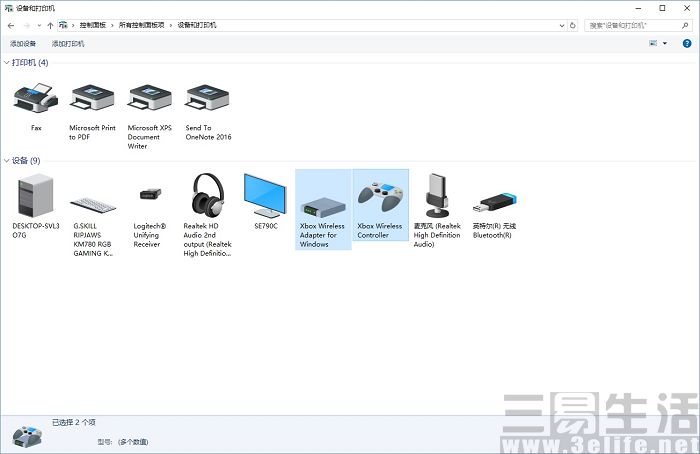Image resolution: width=700 pixels, height=454 pixels.
Task: Select Microsoft Print to PDF printer
Action: (92, 98)
